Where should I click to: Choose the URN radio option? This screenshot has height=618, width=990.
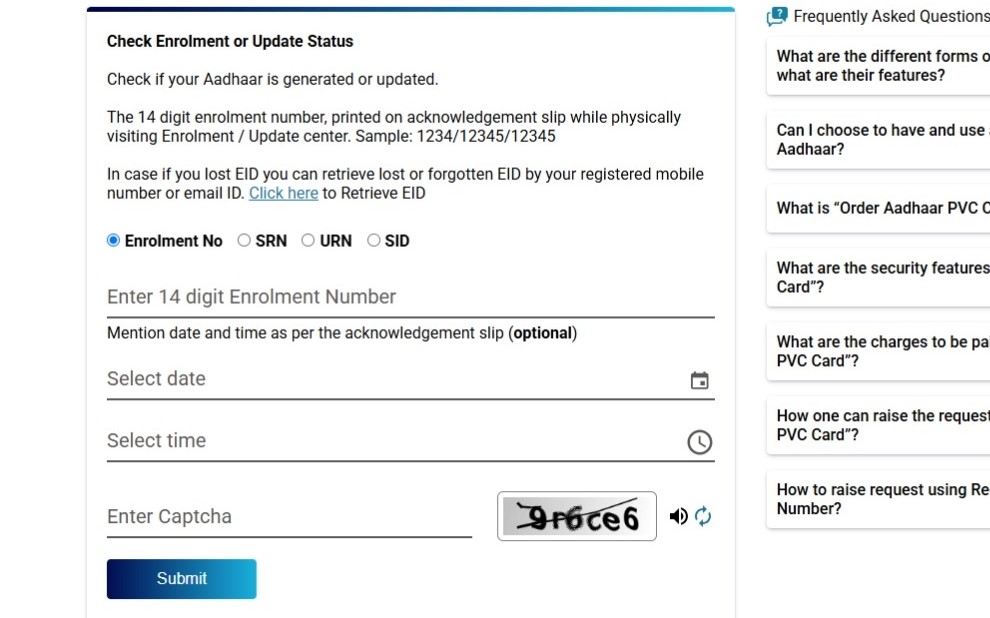307,241
